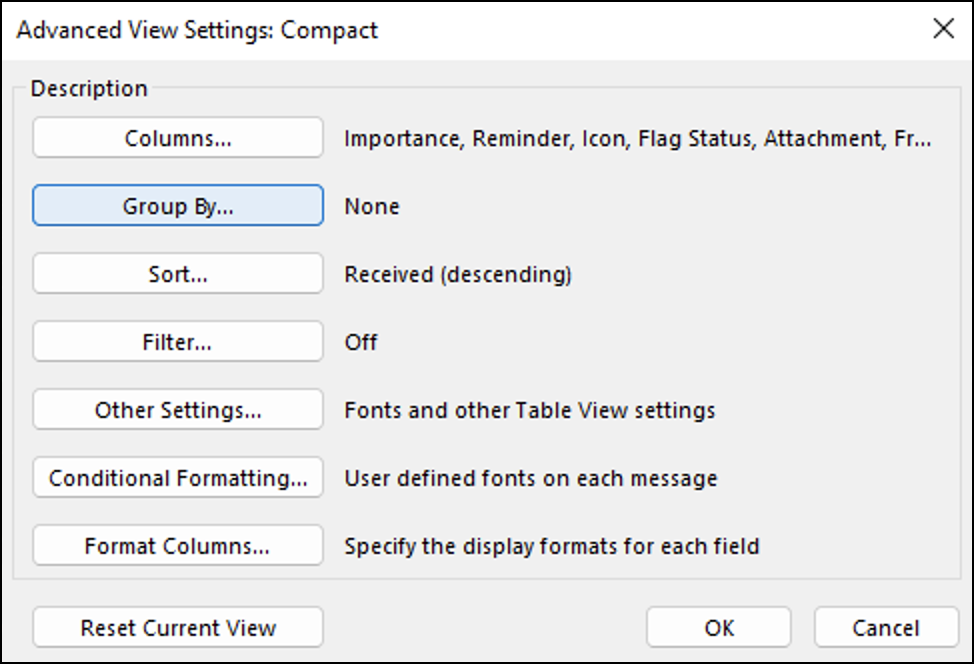Click the "Off" filter status text
This screenshot has width=974, height=664.
361,342
